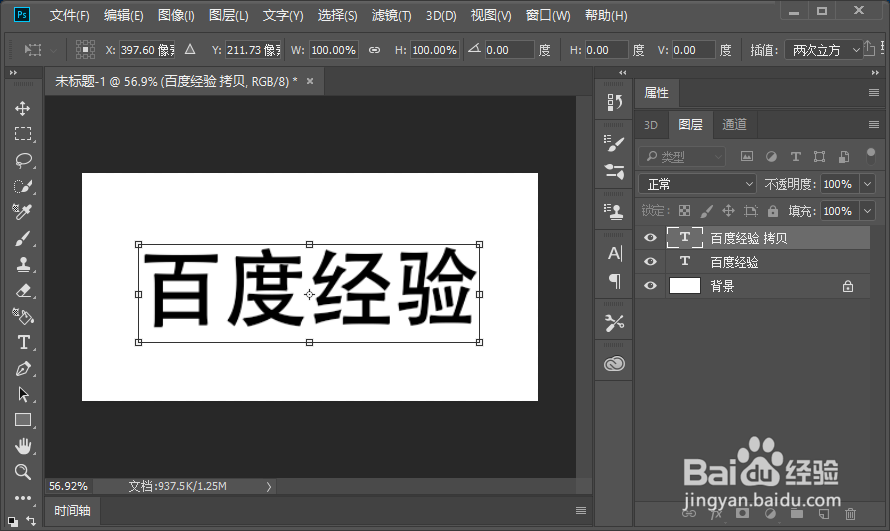
Task: Open the Character panel icon
Action: click(614, 253)
